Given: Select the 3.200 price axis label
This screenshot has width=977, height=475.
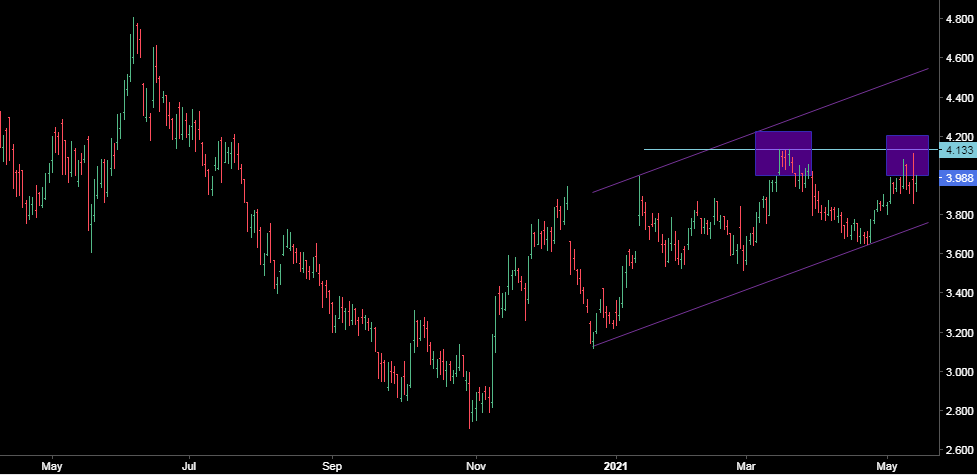Looking at the screenshot, I should click(958, 333).
